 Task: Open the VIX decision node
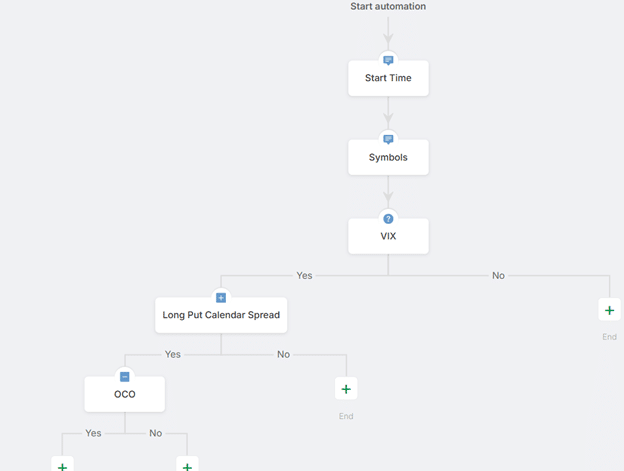pos(388,236)
